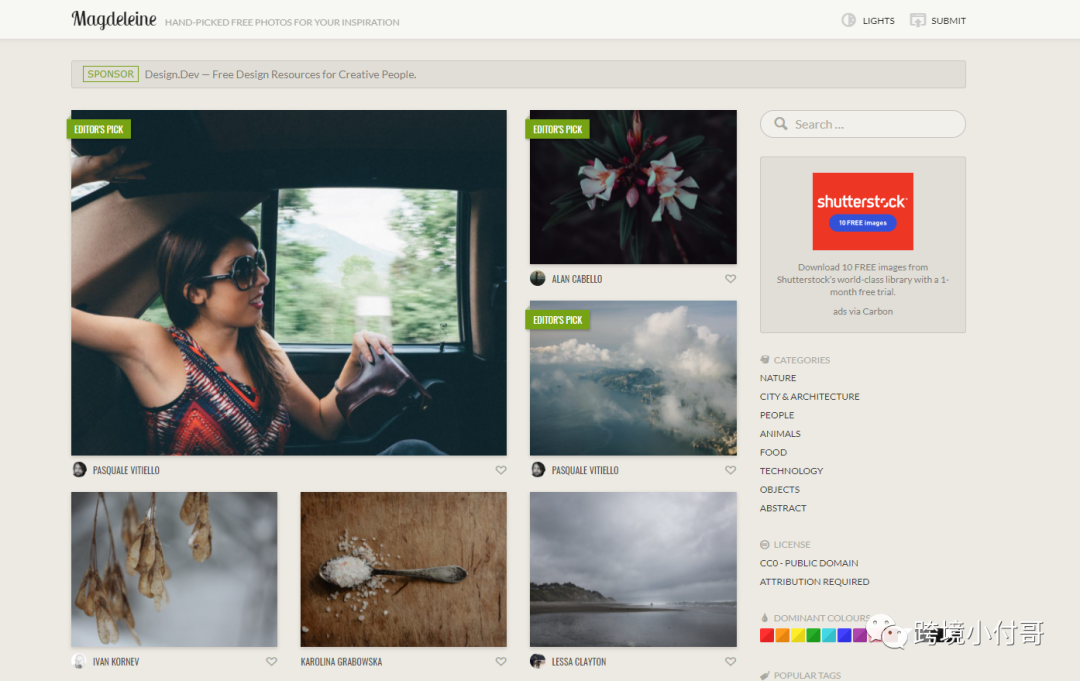Open the Nature category

(x=778, y=378)
